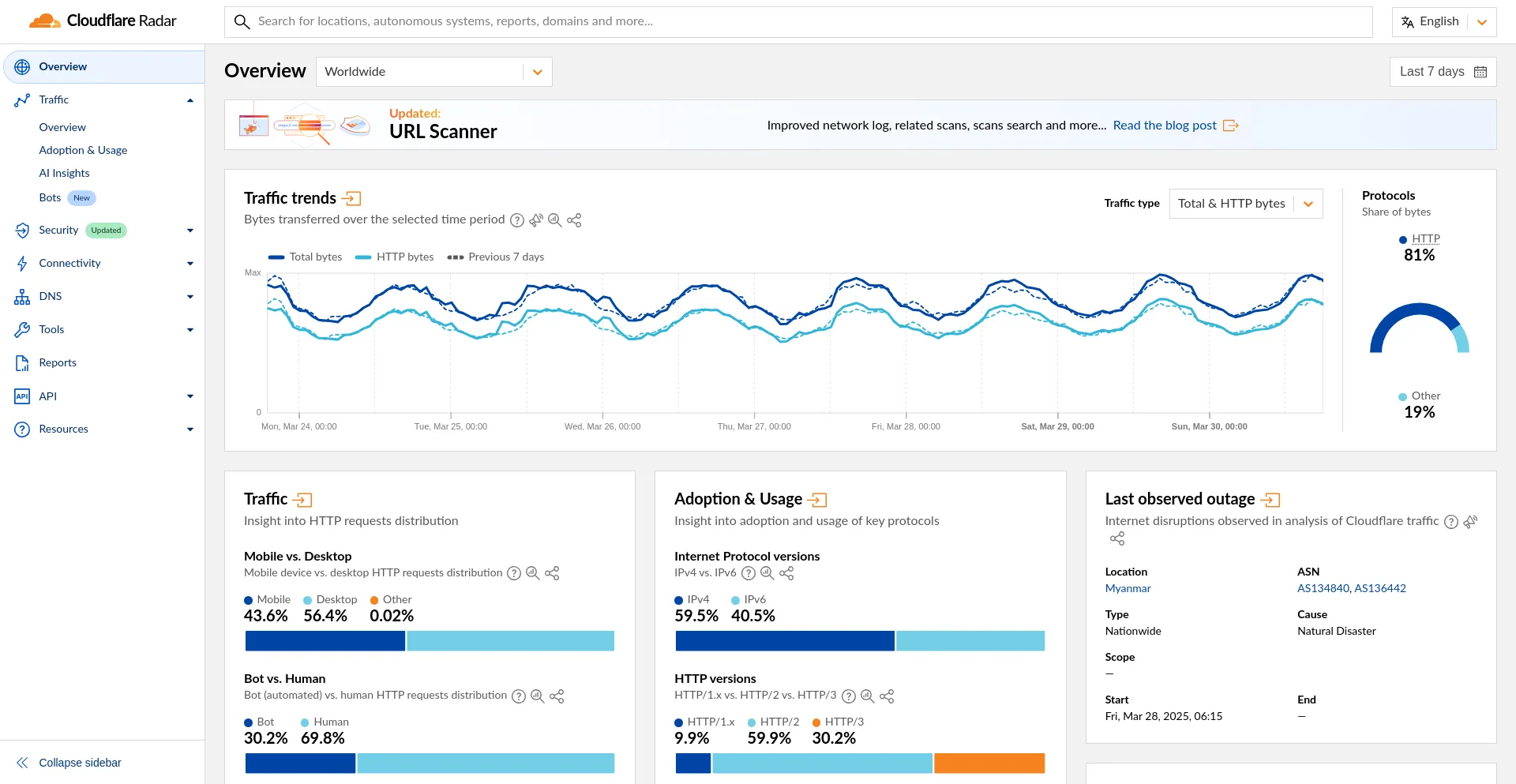Open Last observed outage detail arrow
1516x784 pixels.
[x=1270, y=500]
